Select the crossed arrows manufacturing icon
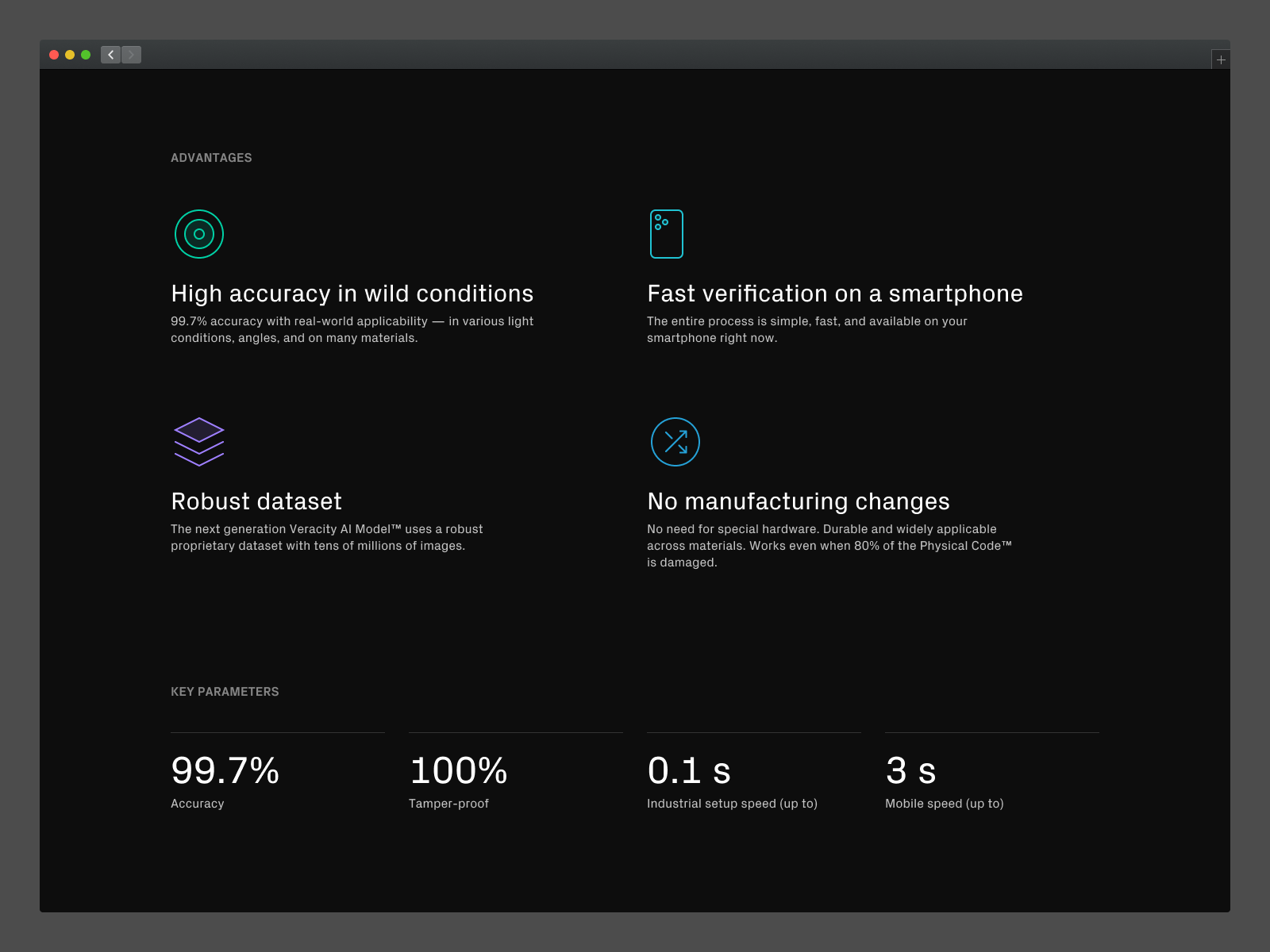 tap(675, 442)
